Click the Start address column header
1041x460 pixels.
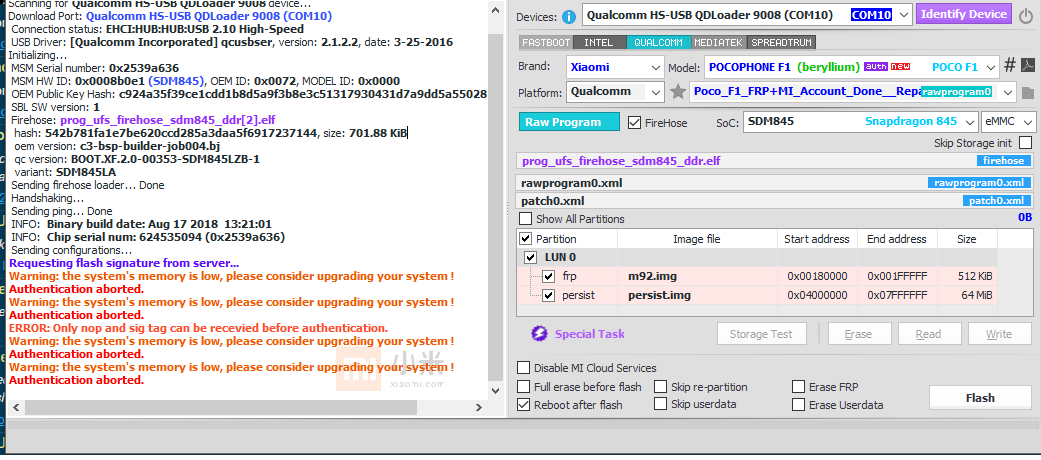(817, 239)
